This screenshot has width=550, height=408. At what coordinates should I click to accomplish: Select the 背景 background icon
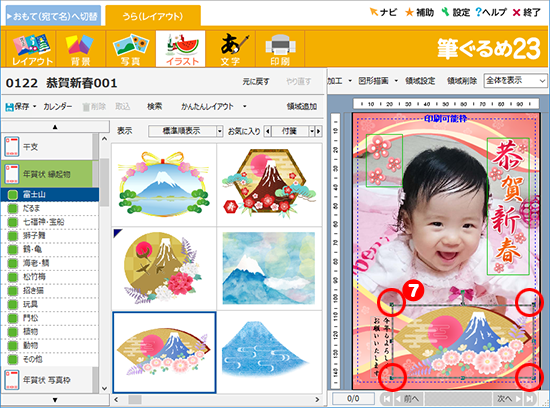pos(81,49)
